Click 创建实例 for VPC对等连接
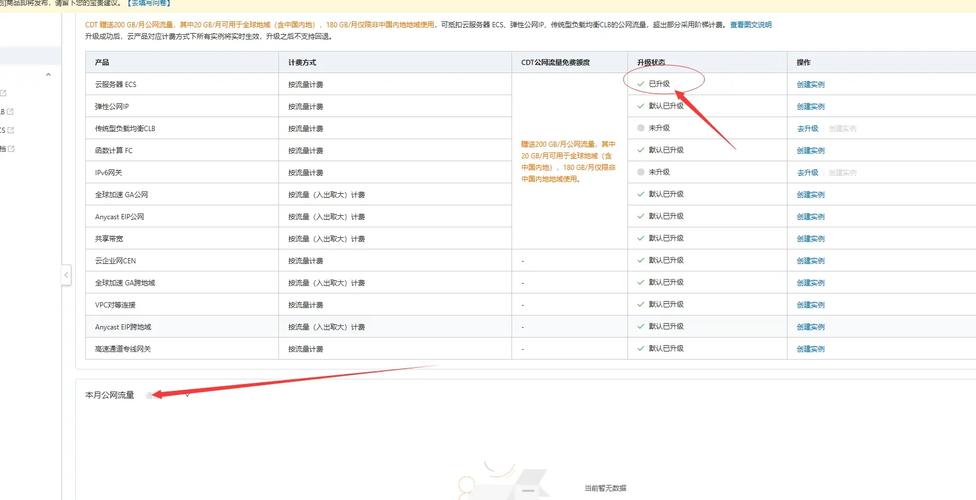The height and width of the screenshot is (500, 976). pyautogui.click(x=810, y=305)
